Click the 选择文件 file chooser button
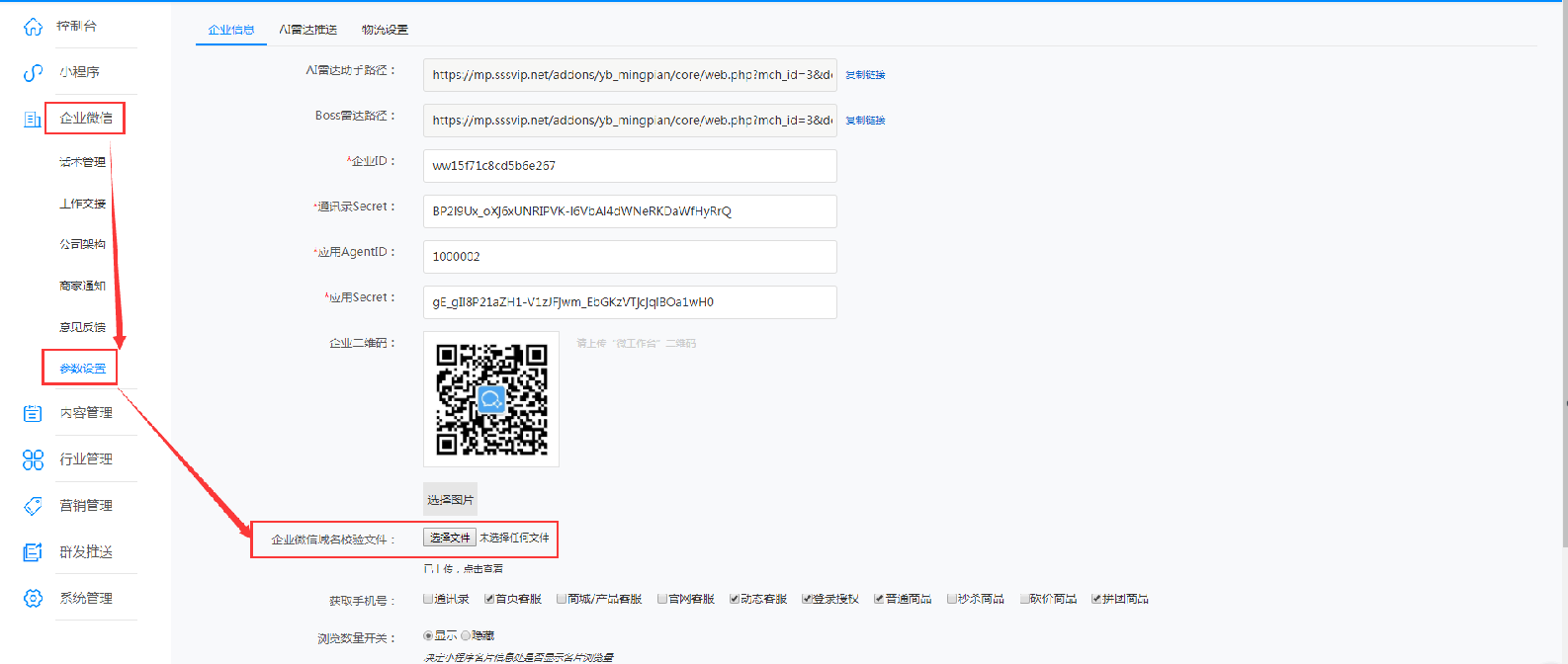Image resolution: width=1568 pixels, height=664 pixels. [450, 538]
